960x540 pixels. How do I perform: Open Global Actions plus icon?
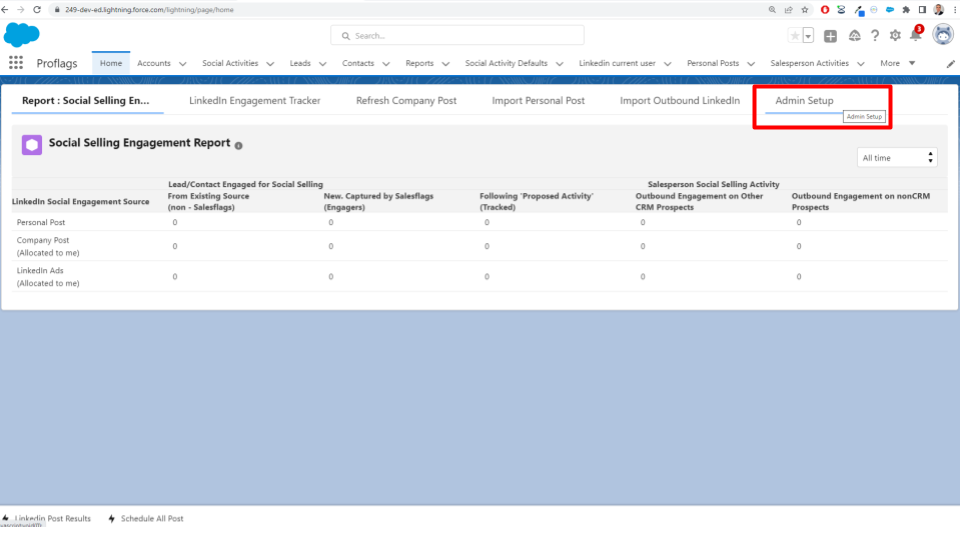830,36
